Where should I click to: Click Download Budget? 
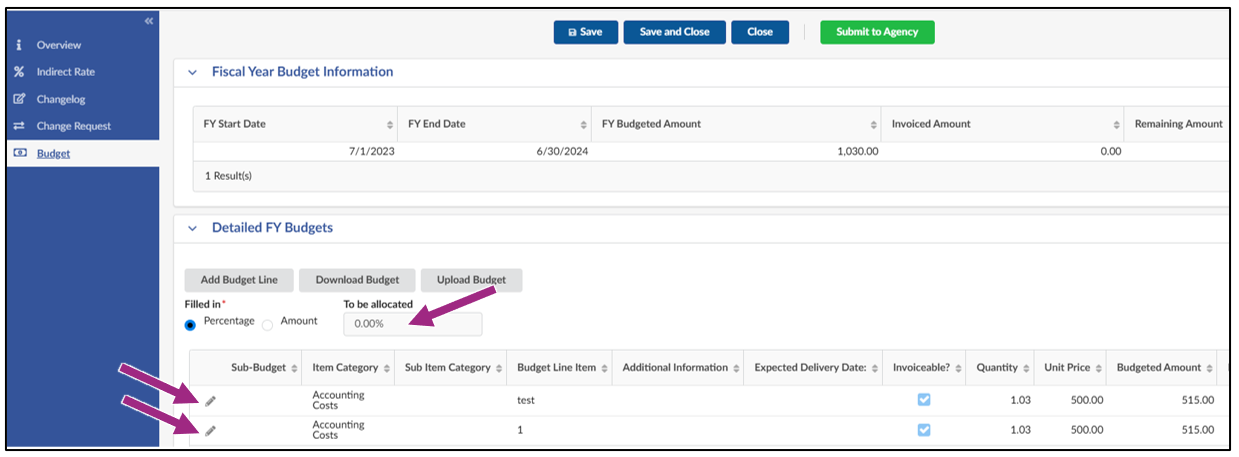(x=357, y=280)
